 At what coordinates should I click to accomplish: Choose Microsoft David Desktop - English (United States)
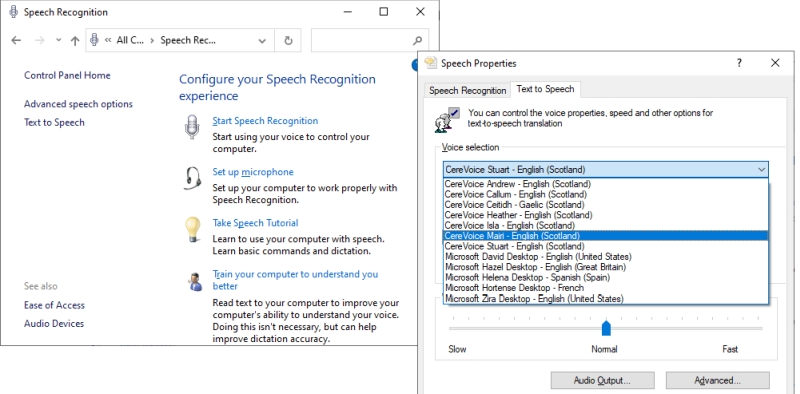tap(606, 256)
